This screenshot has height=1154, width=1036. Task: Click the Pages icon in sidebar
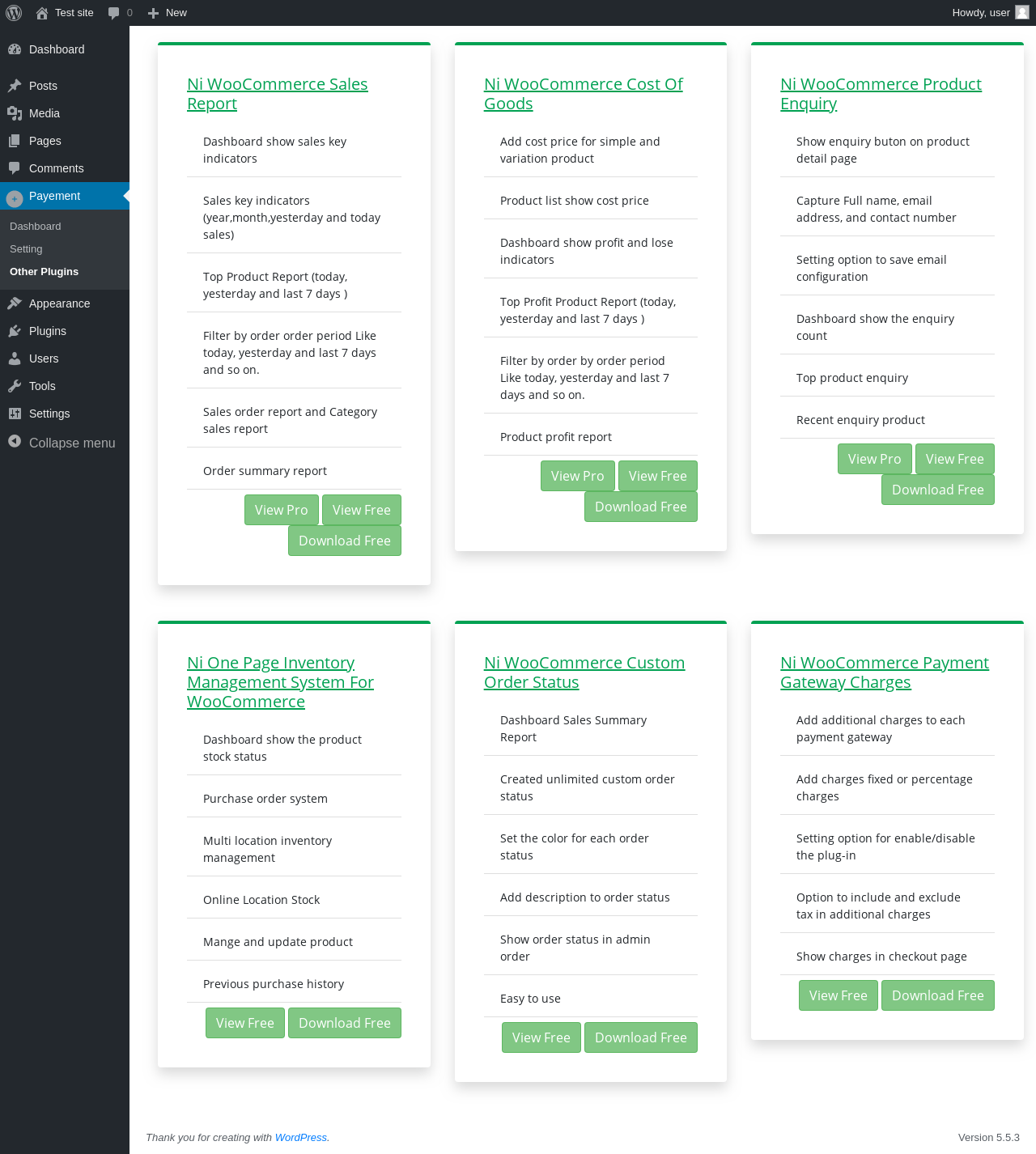click(x=15, y=141)
